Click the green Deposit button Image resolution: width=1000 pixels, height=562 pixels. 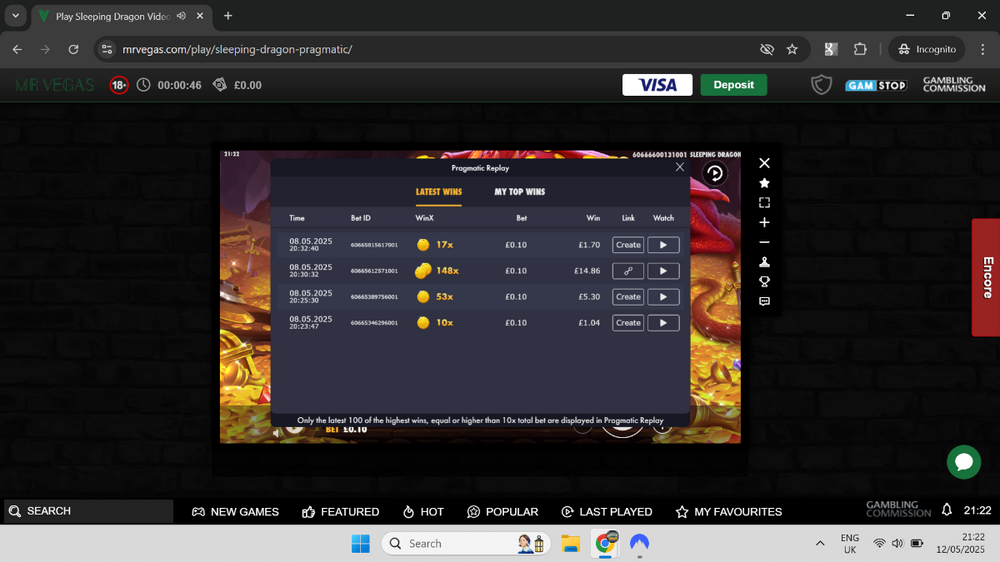click(733, 85)
